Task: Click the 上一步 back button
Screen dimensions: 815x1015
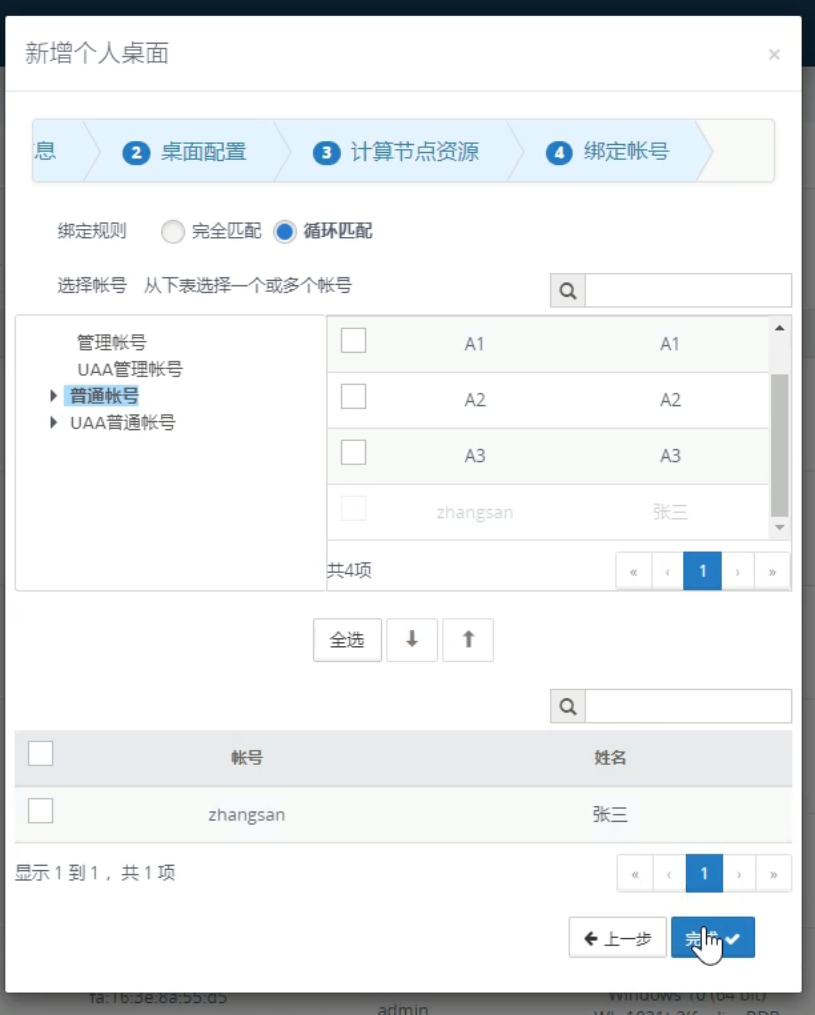Action: [617, 938]
